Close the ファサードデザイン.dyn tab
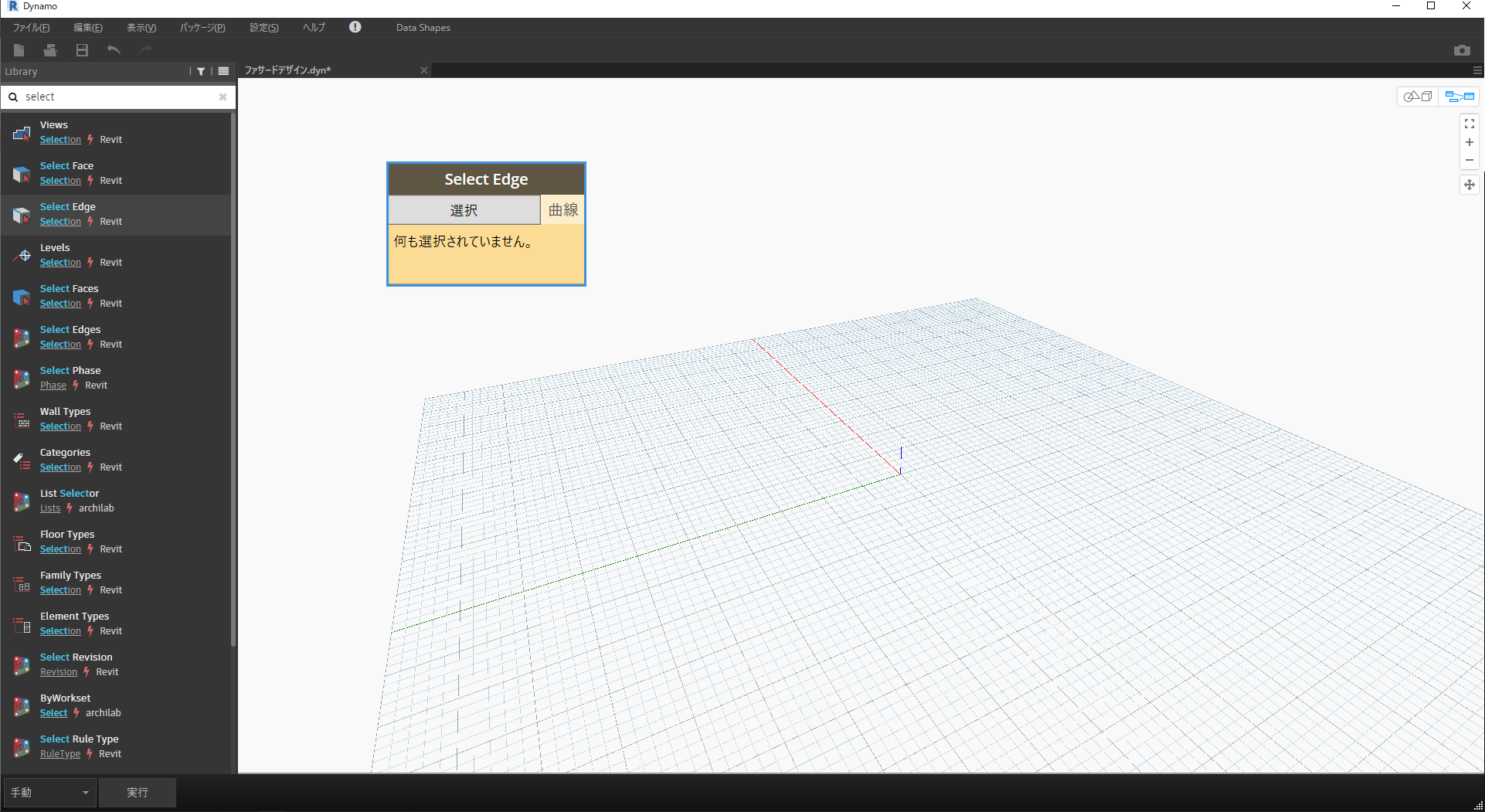Screen dimensions: 1485x812 pos(423,70)
